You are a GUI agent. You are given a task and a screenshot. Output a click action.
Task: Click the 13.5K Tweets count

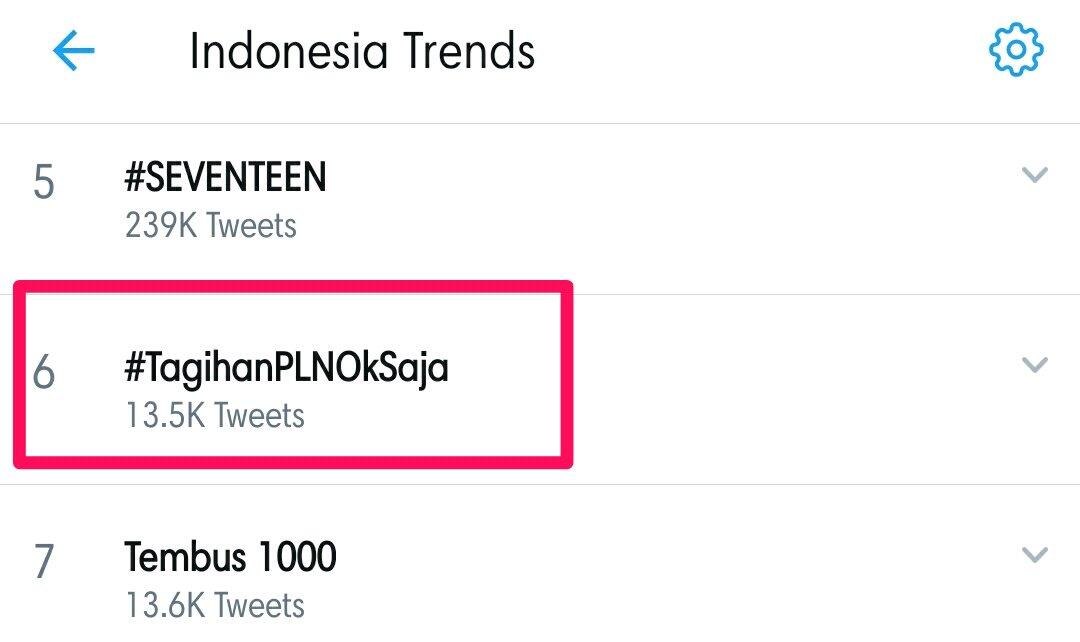pos(215,415)
